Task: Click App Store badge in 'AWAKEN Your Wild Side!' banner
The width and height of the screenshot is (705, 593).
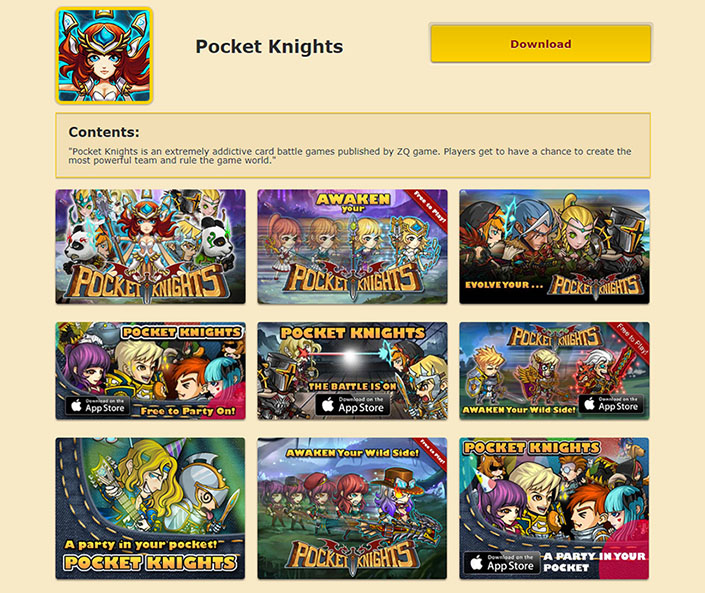Action: pos(611,404)
